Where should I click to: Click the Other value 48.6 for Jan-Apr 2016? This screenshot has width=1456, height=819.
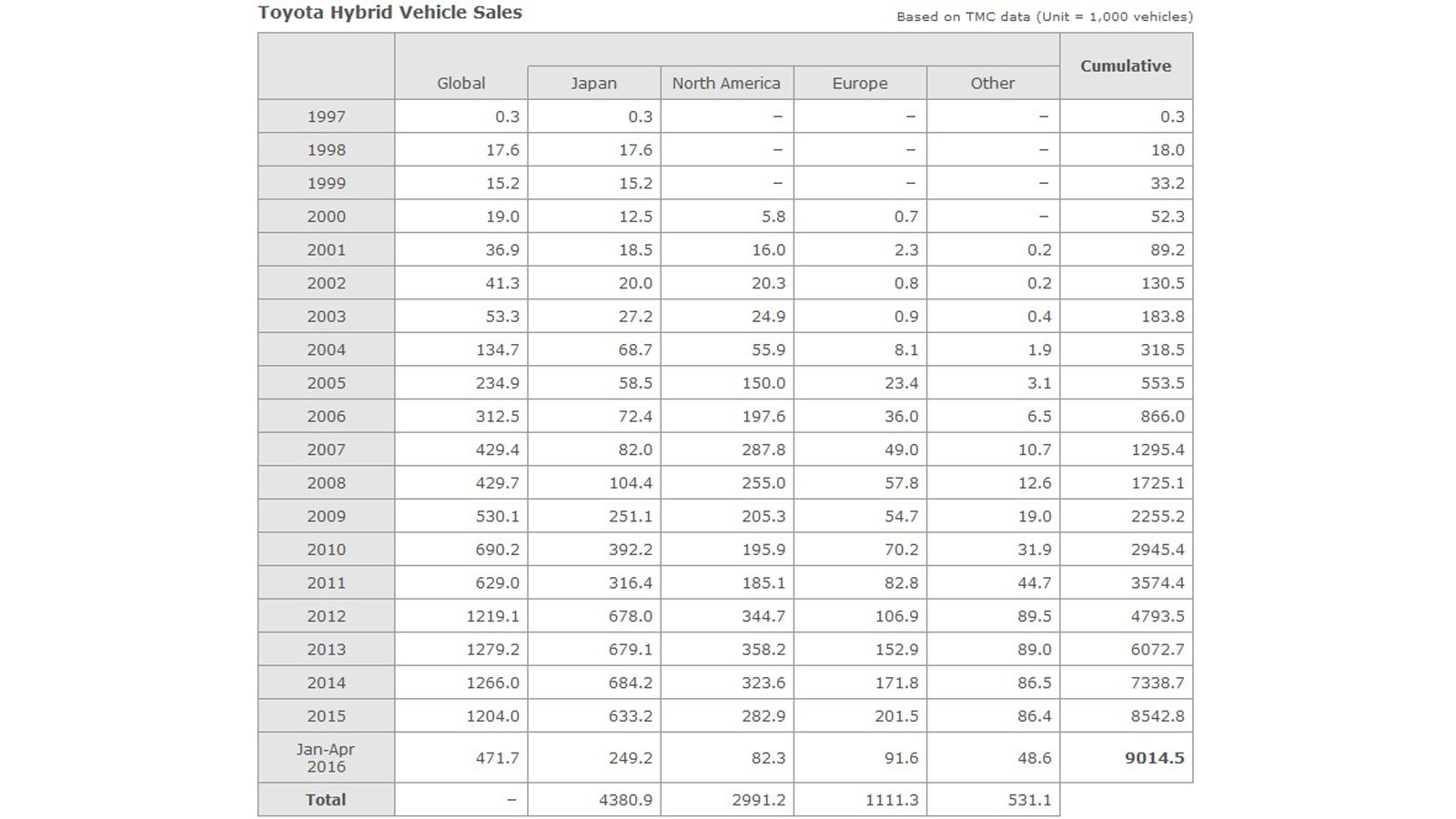click(1035, 758)
